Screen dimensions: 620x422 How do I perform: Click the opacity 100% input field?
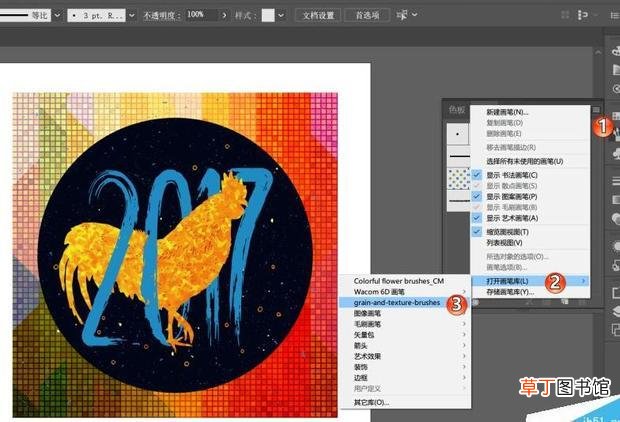(201, 15)
